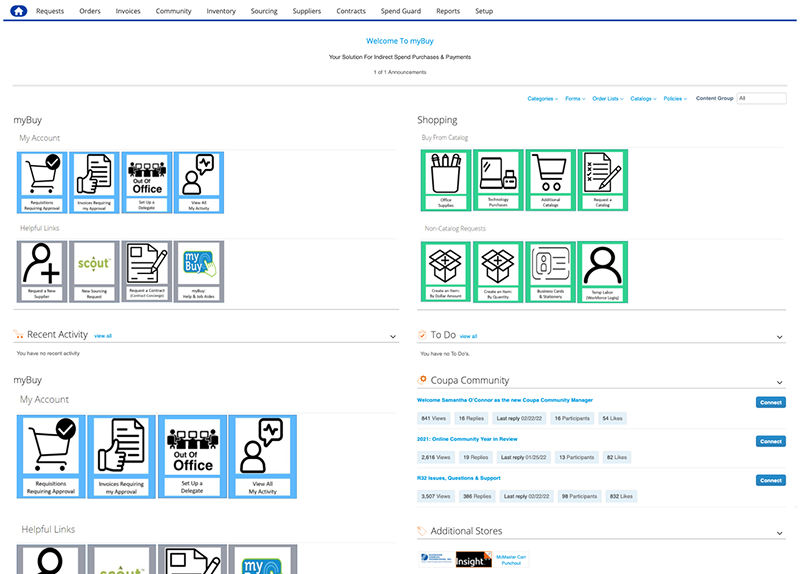Open the Additional Catalogs cart icon
The height and width of the screenshot is (574, 800).
pyautogui.click(x=550, y=181)
